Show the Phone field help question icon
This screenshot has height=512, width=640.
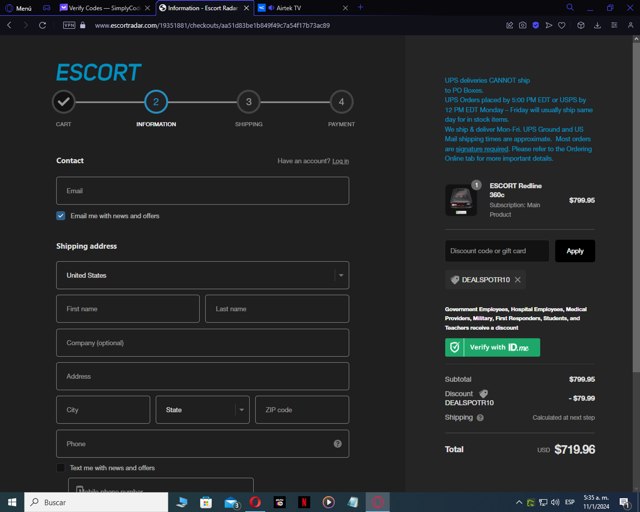coord(338,444)
